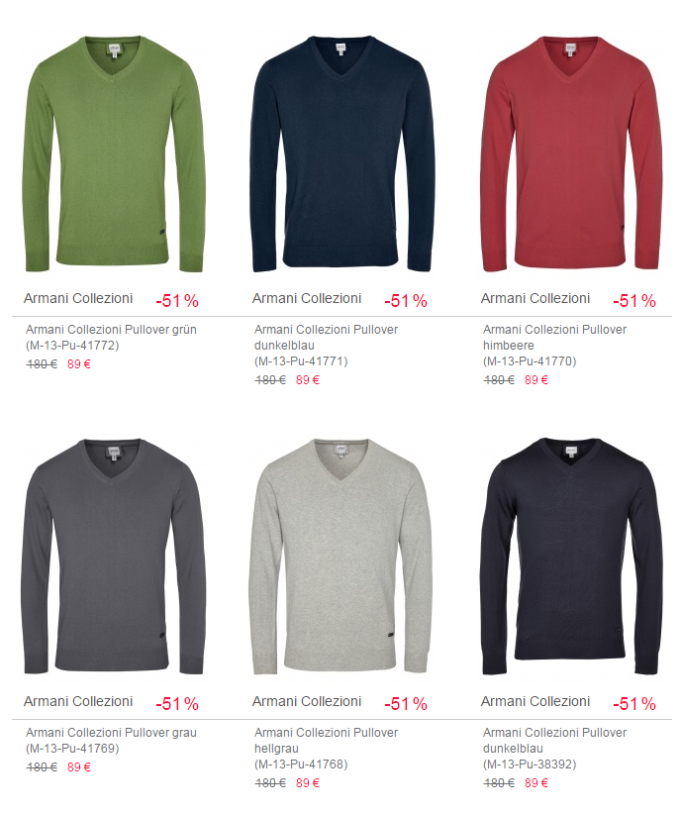
Task: Click 89 € price of himbeere pullover
Action: 536,380
